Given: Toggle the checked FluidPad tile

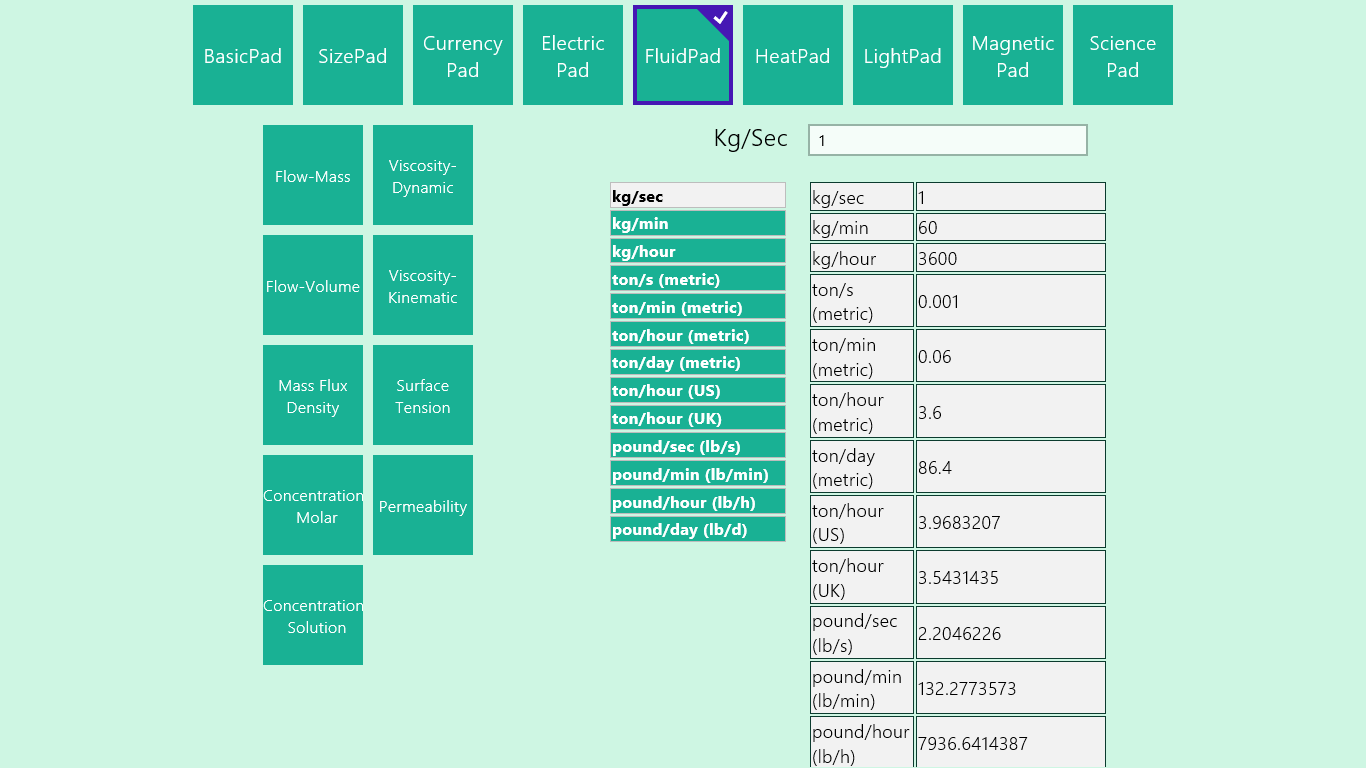Looking at the screenshot, I should tap(683, 55).
